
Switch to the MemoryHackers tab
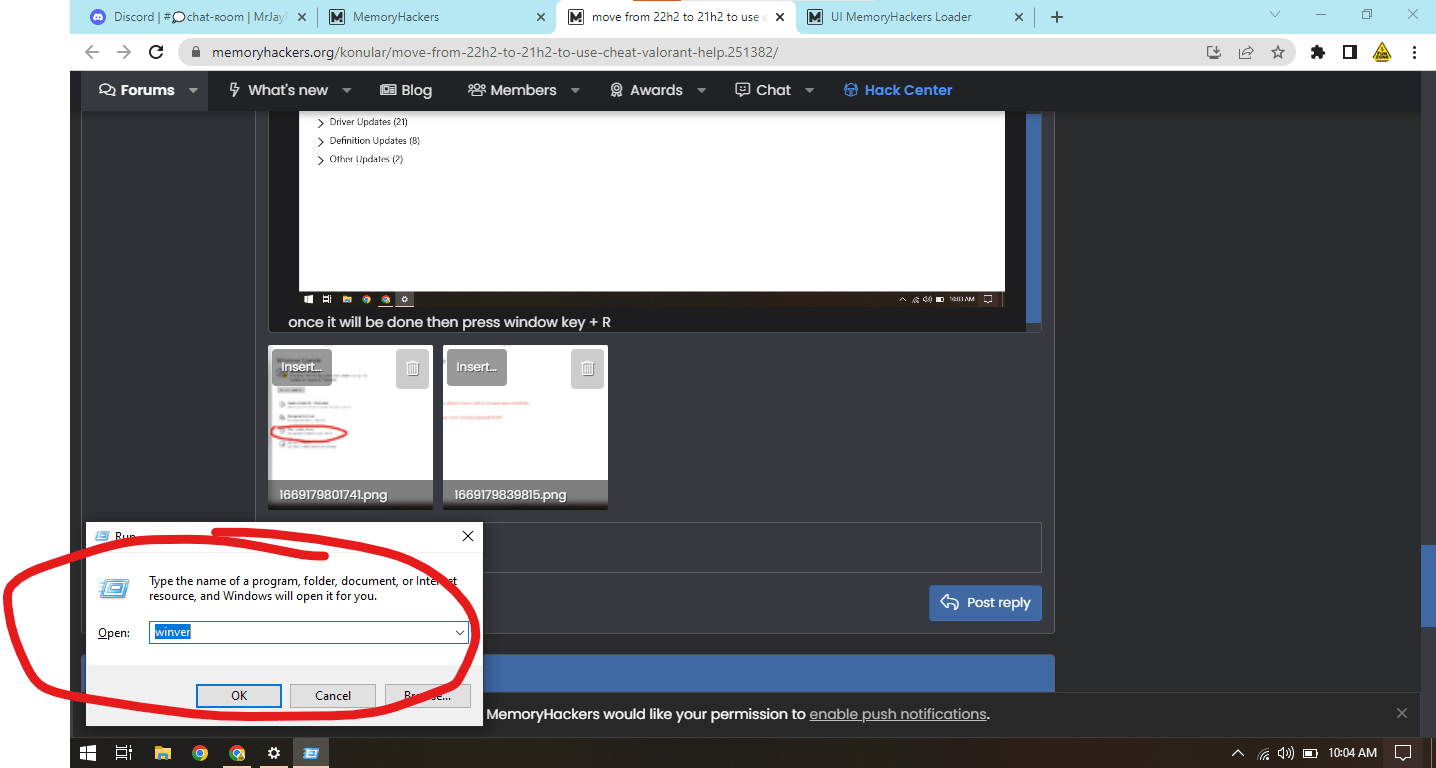pos(438,17)
